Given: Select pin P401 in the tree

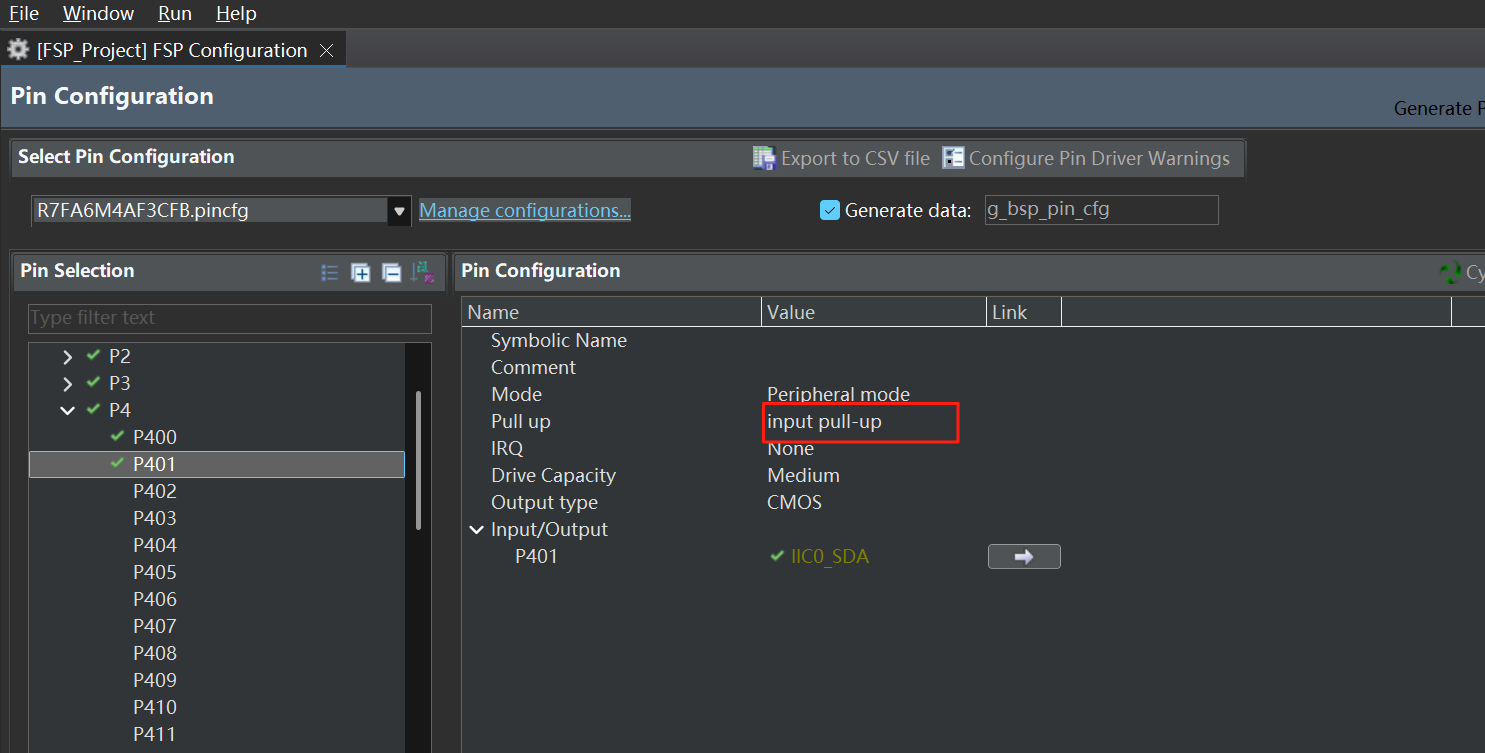Looking at the screenshot, I should click(217, 464).
